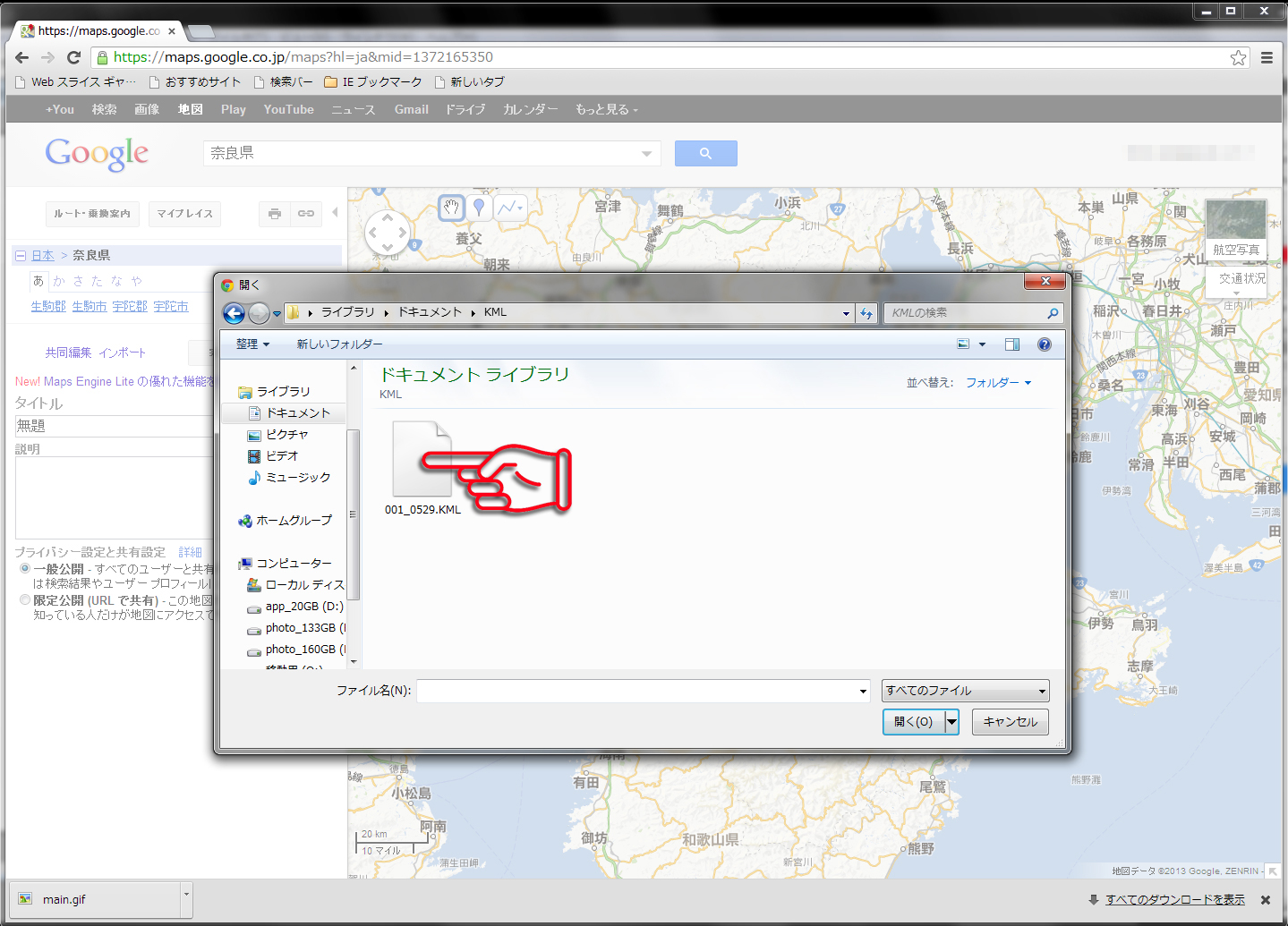Open Gmail from the Google bar

point(412,109)
